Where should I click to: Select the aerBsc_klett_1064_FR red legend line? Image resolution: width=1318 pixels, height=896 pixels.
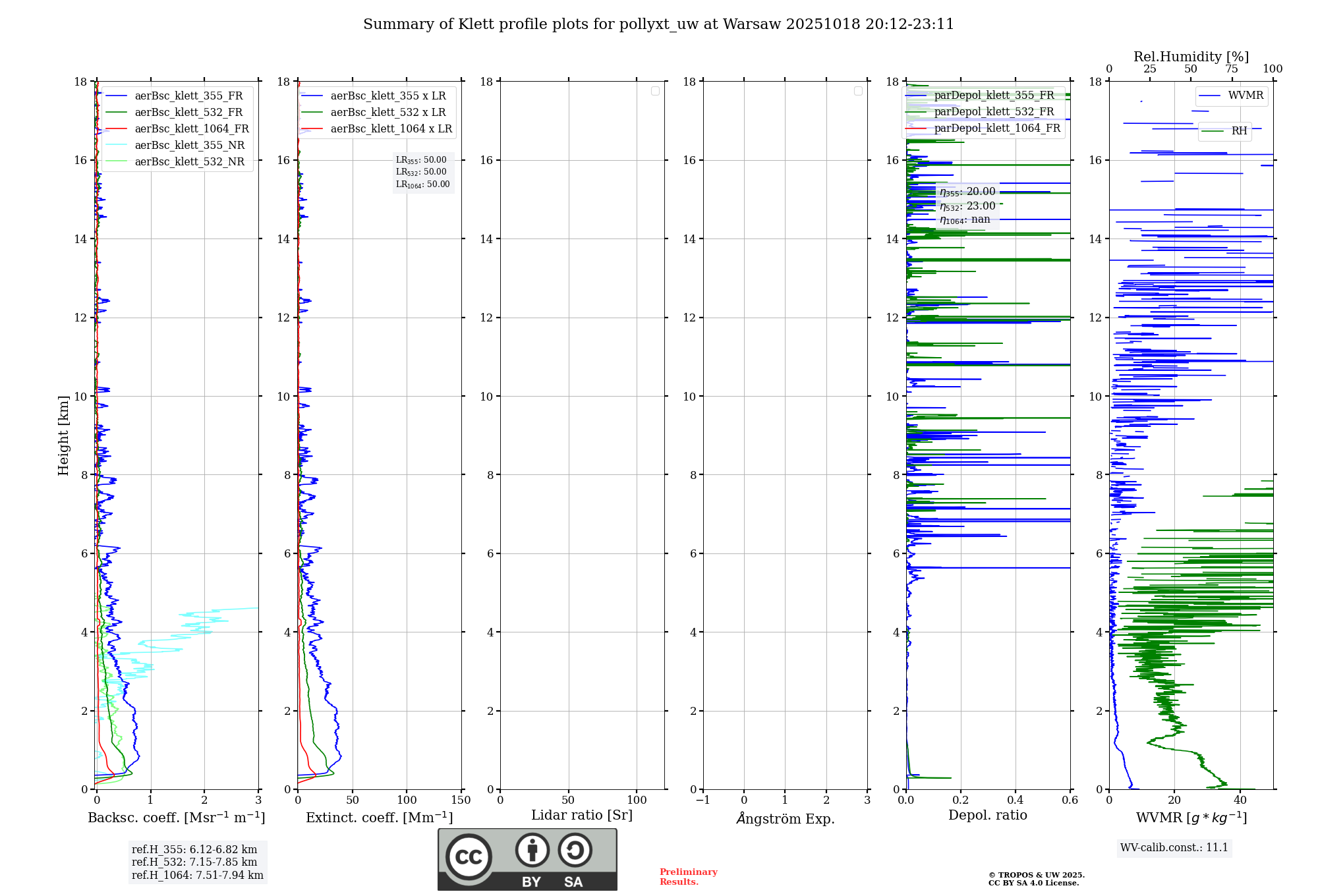coord(116,129)
